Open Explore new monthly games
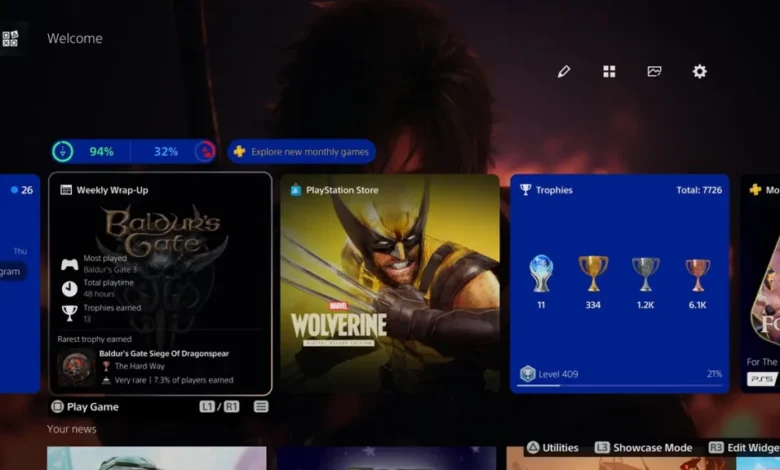This screenshot has width=780, height=470. tap(301, 152)
